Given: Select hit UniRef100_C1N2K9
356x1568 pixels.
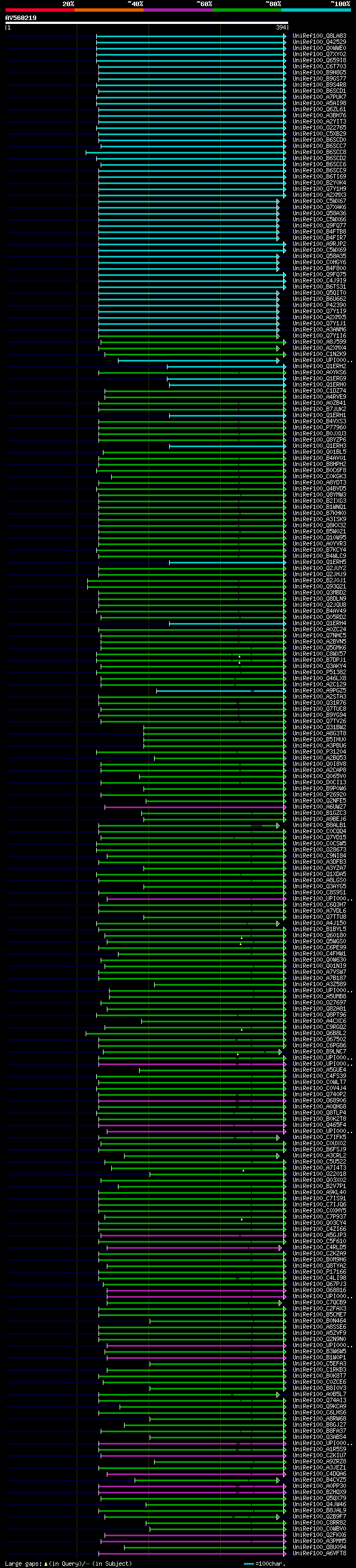Looking at the screenshot, I should tap(319, 354).
